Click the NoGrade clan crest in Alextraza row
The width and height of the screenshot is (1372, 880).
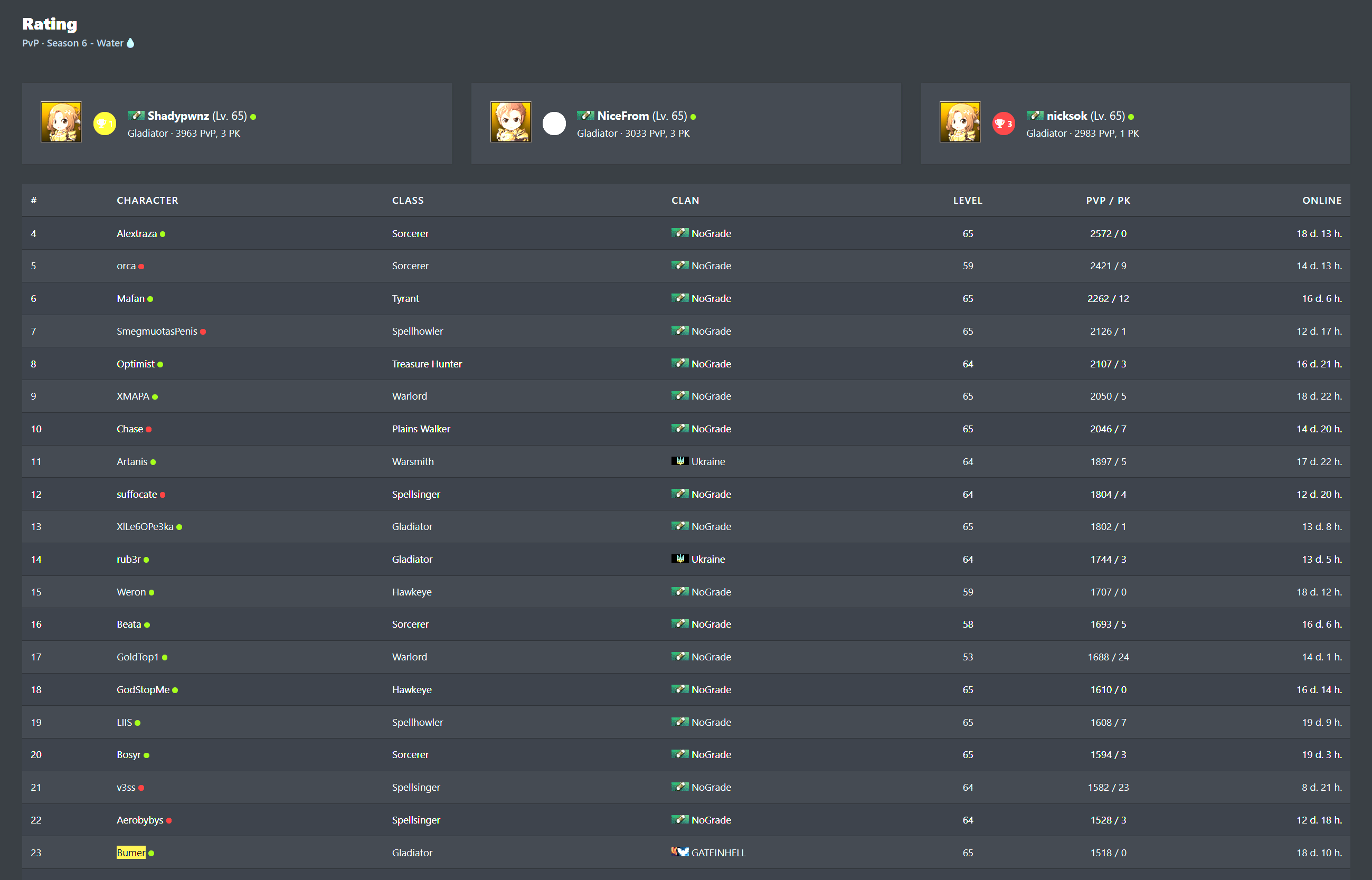pyautogui.click(x=679, y=233)
